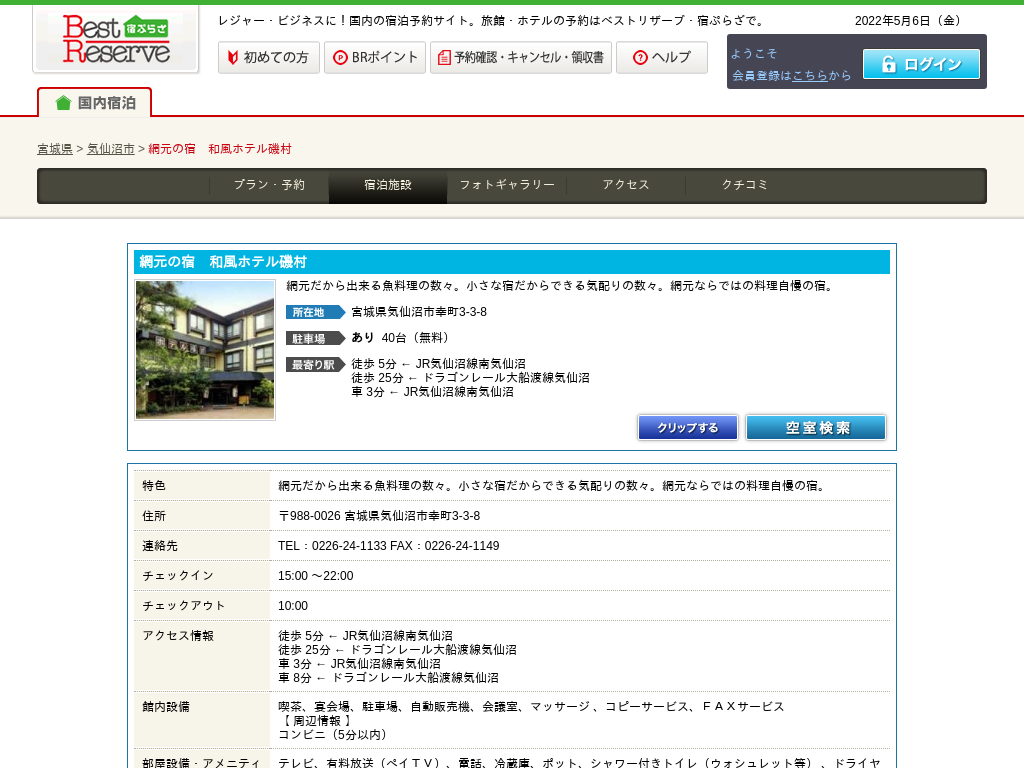This screenshot has height=768, width=1024.
Task: Click the lock icon on login button
Action: (x=887, y=65)
